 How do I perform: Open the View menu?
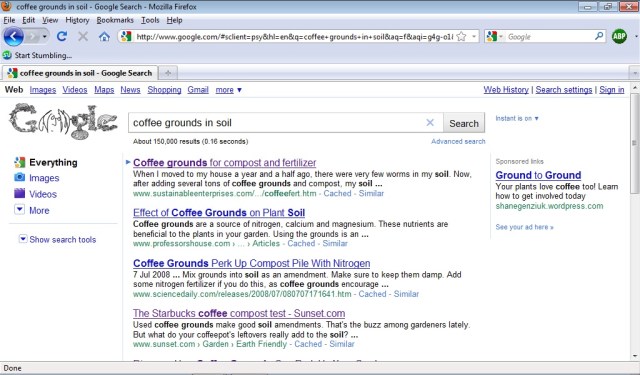pos(50,20)
